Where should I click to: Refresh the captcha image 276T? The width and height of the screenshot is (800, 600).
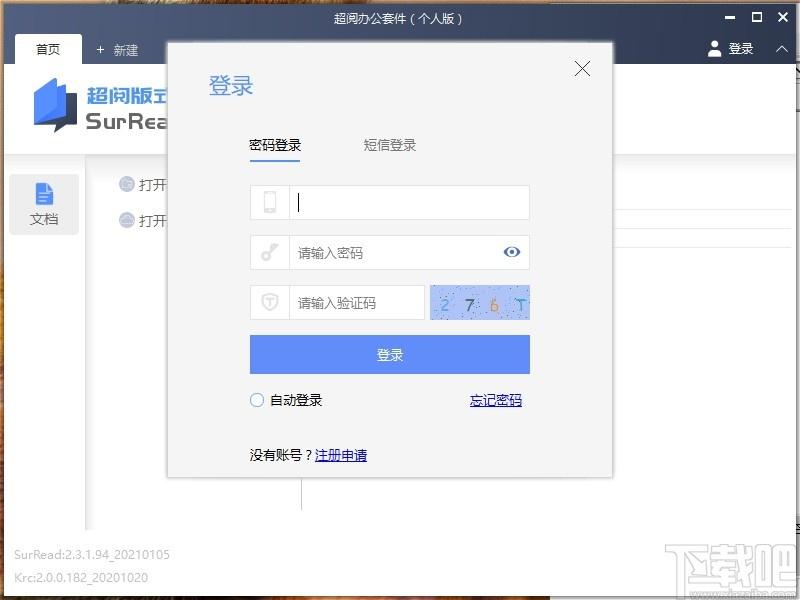point(480,303)
